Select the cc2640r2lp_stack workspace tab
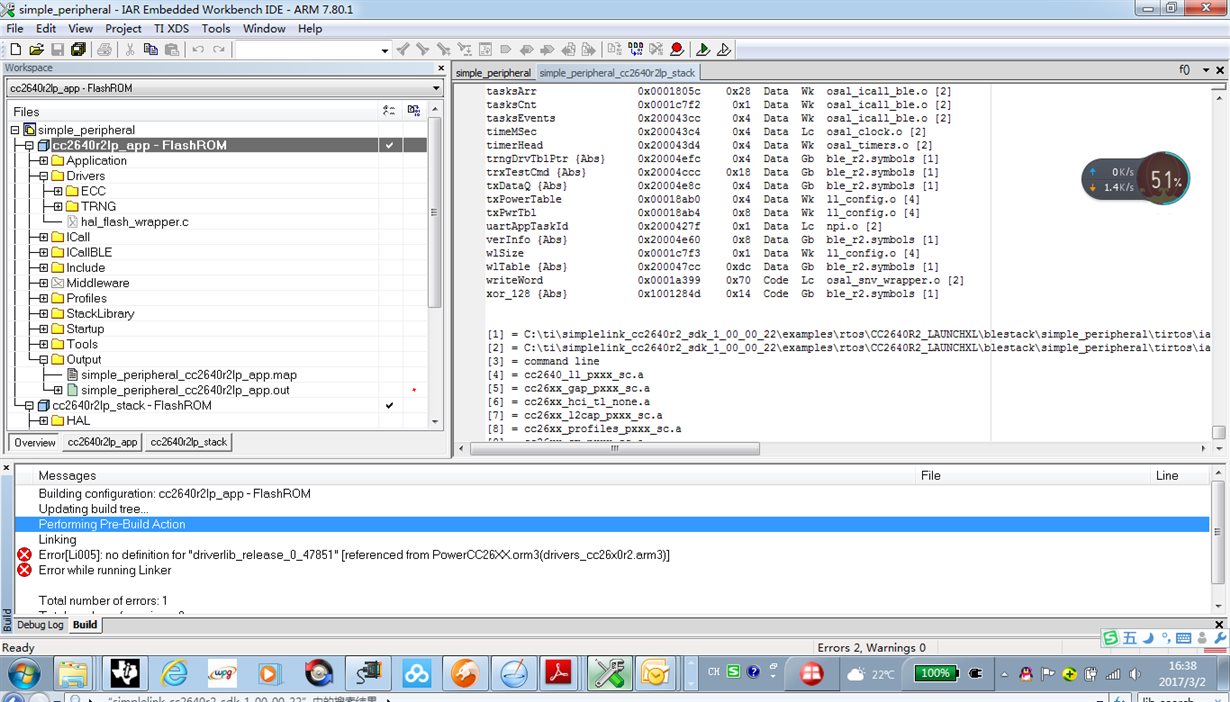 point(189,442)
